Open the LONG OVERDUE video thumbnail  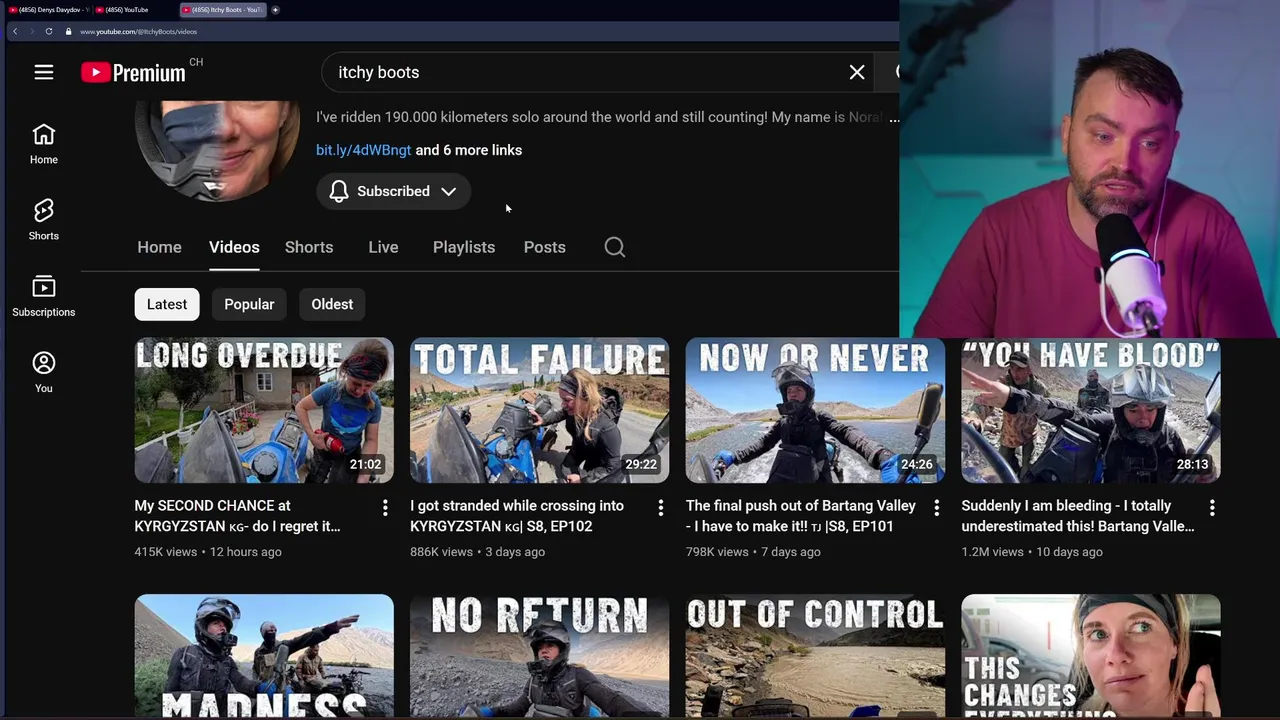264,410
